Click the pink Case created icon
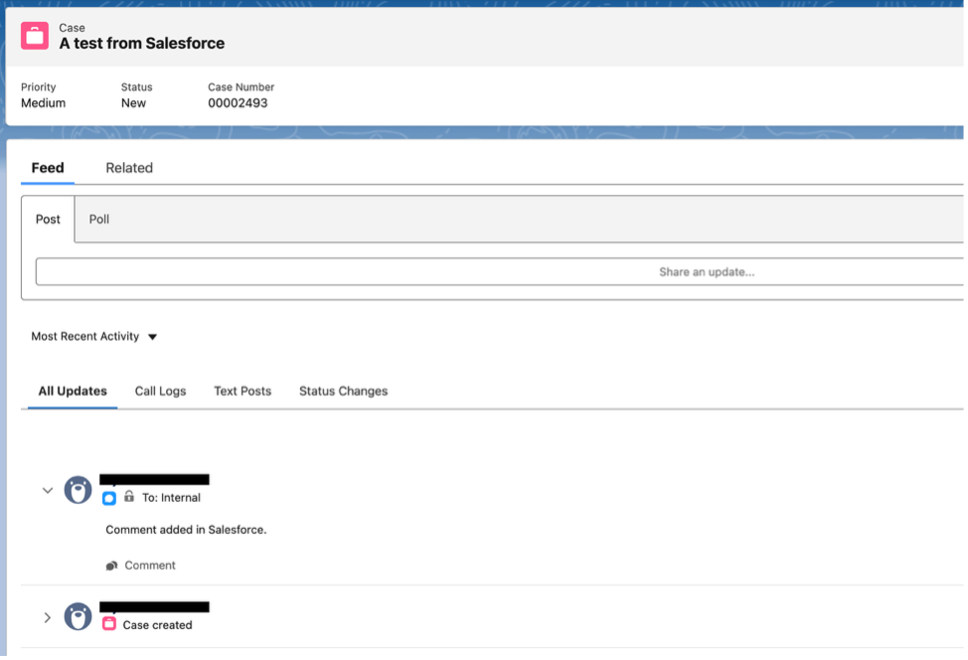The image size is (968, 660). point(110,624)
